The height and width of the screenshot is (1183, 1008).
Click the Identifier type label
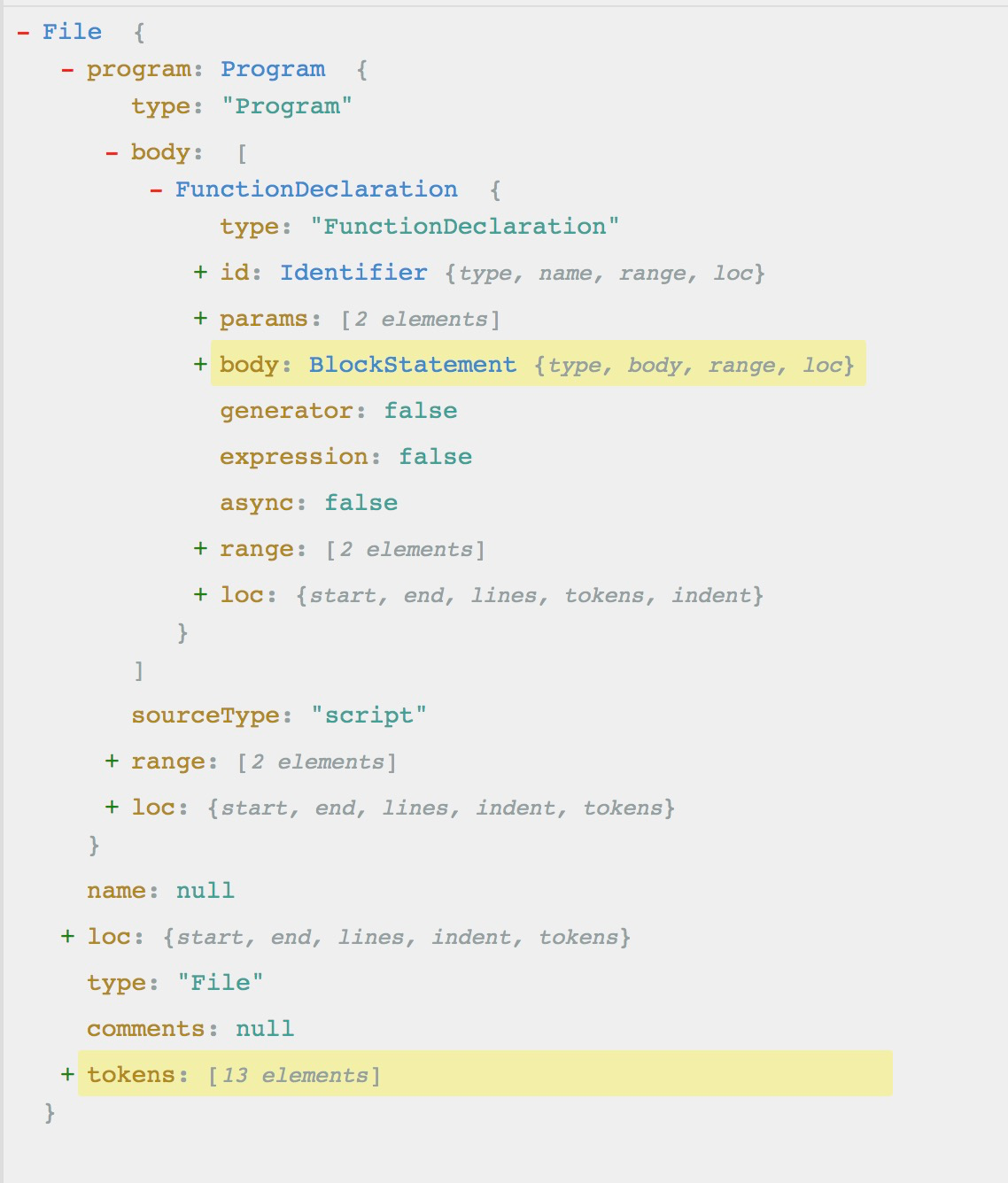(x=353, y=273)
